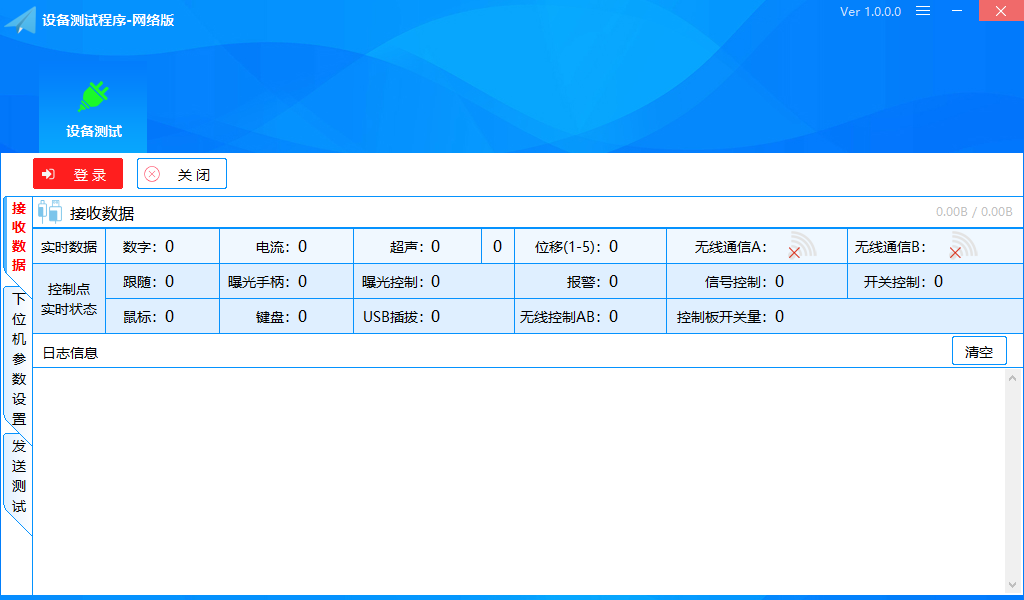Viewport: 1024px width, 600px height.
Task: Click the scroll down arrow of log area
Action: (1012, 585)
